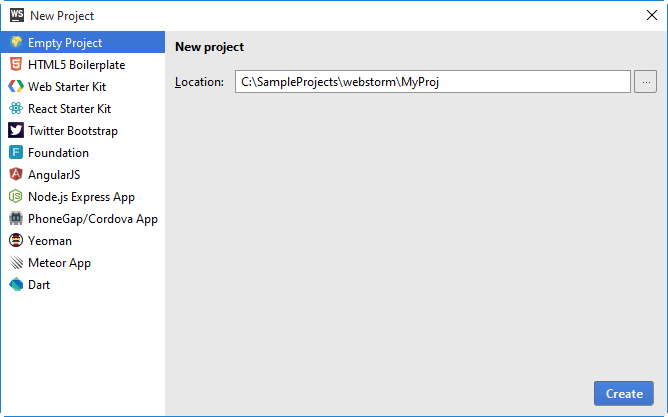
Task: Click the React atom icon
Action: pos(16,109)
